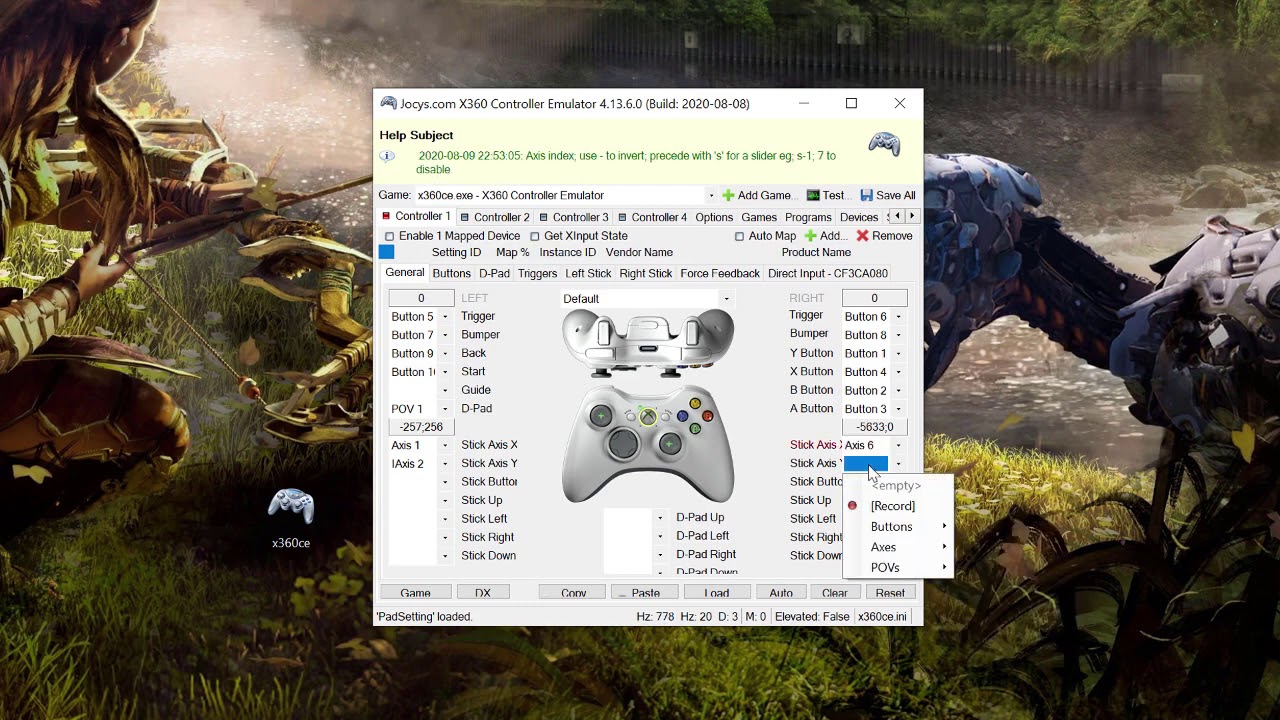Click the Clear button

835,593
